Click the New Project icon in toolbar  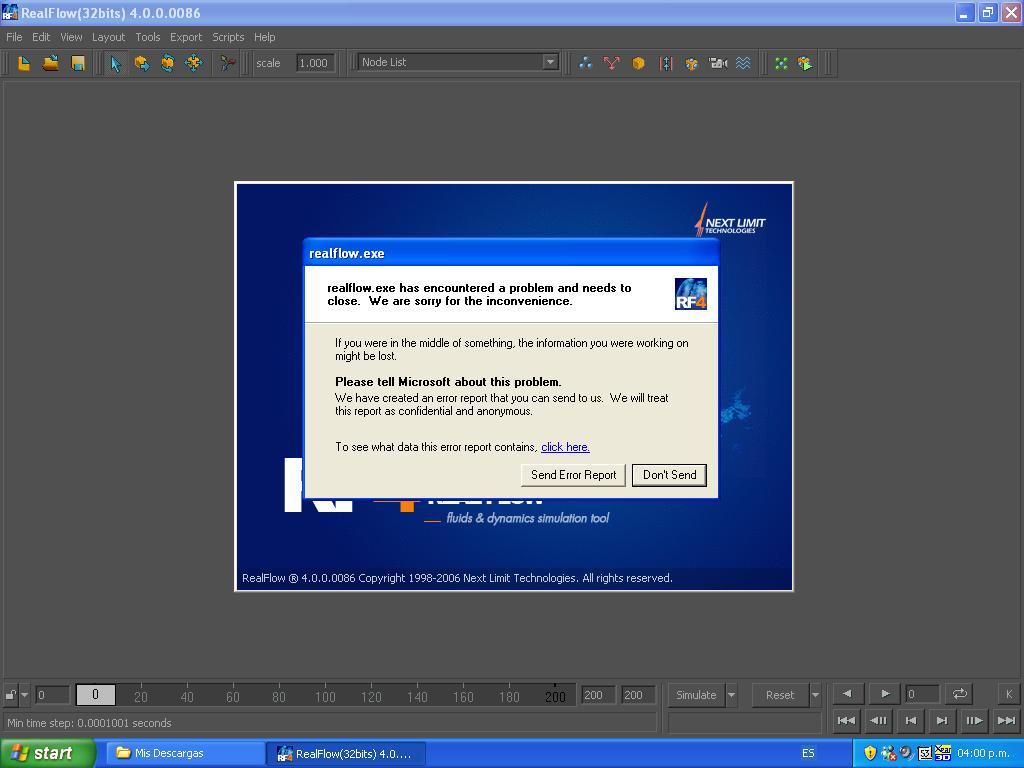24,63
